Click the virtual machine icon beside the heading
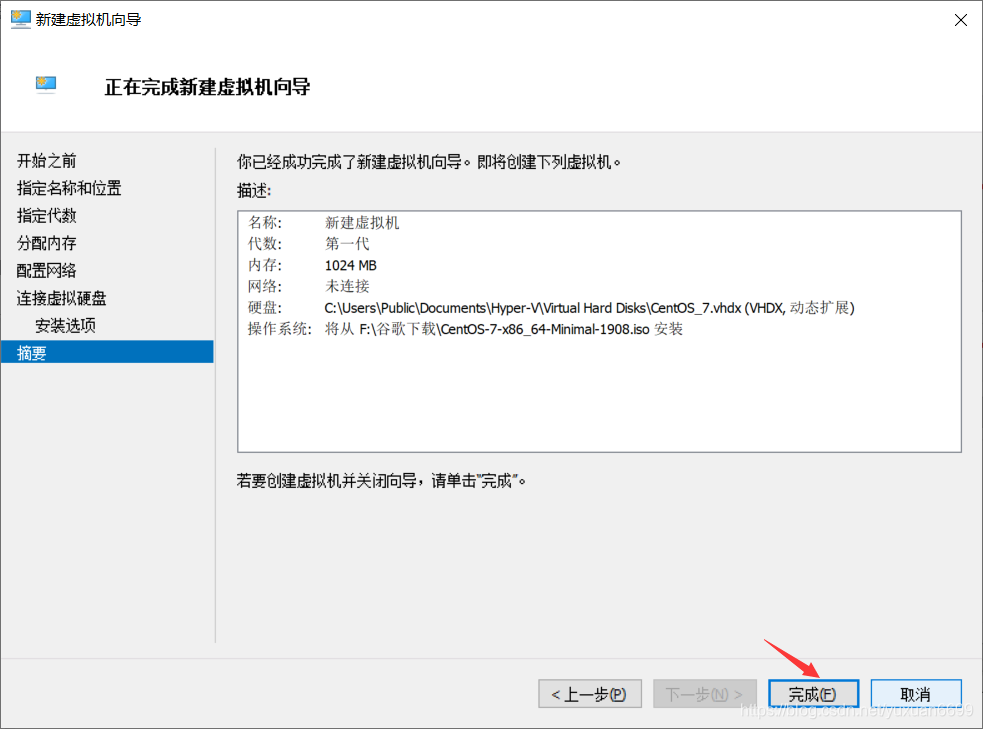This screenshot has width=983, height=729. (x=46, y=85)
